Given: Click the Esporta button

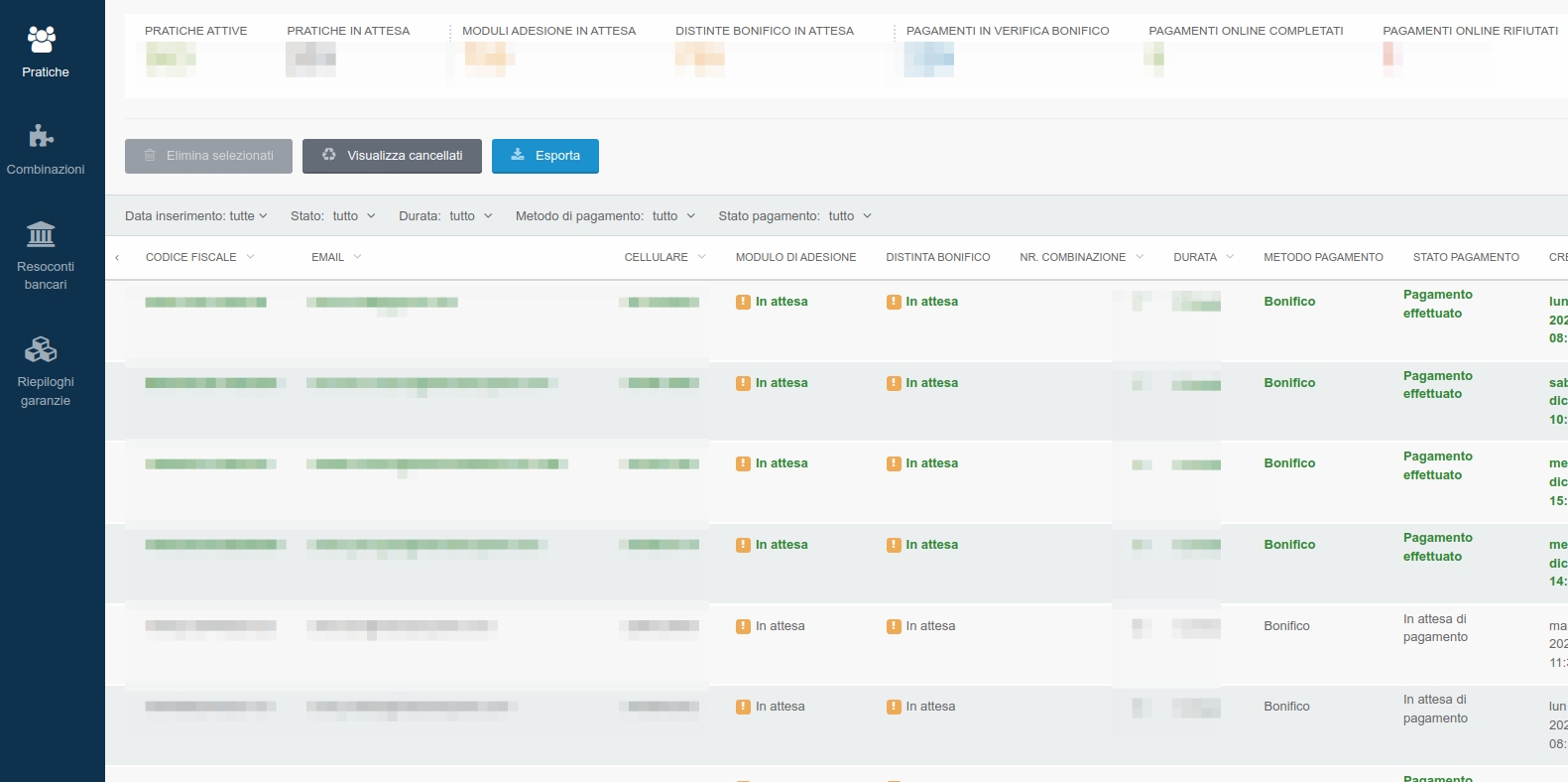Looking at the screenshot, I should tap(545, 156).
